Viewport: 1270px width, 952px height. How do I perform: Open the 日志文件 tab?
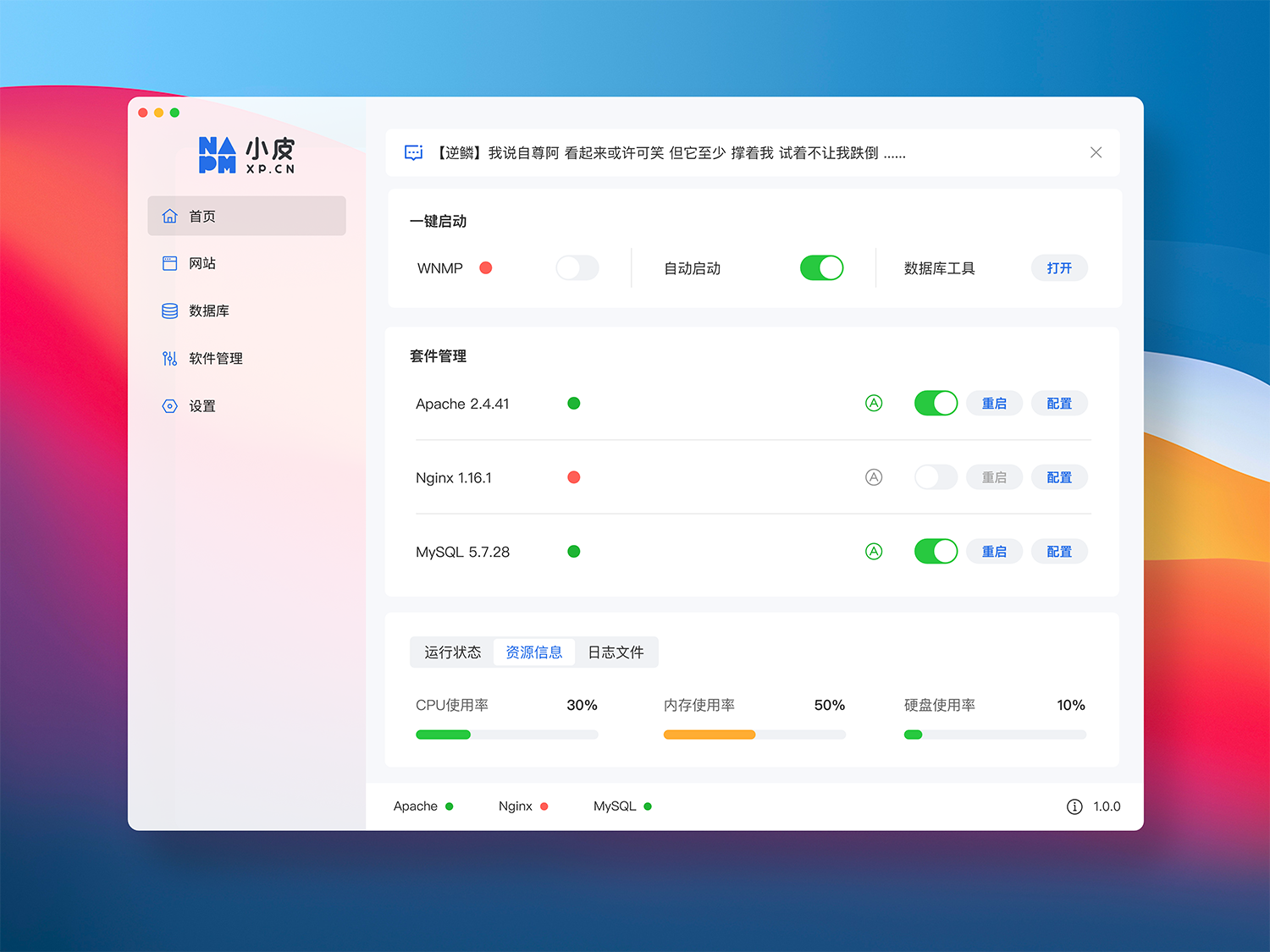point(616,652)
